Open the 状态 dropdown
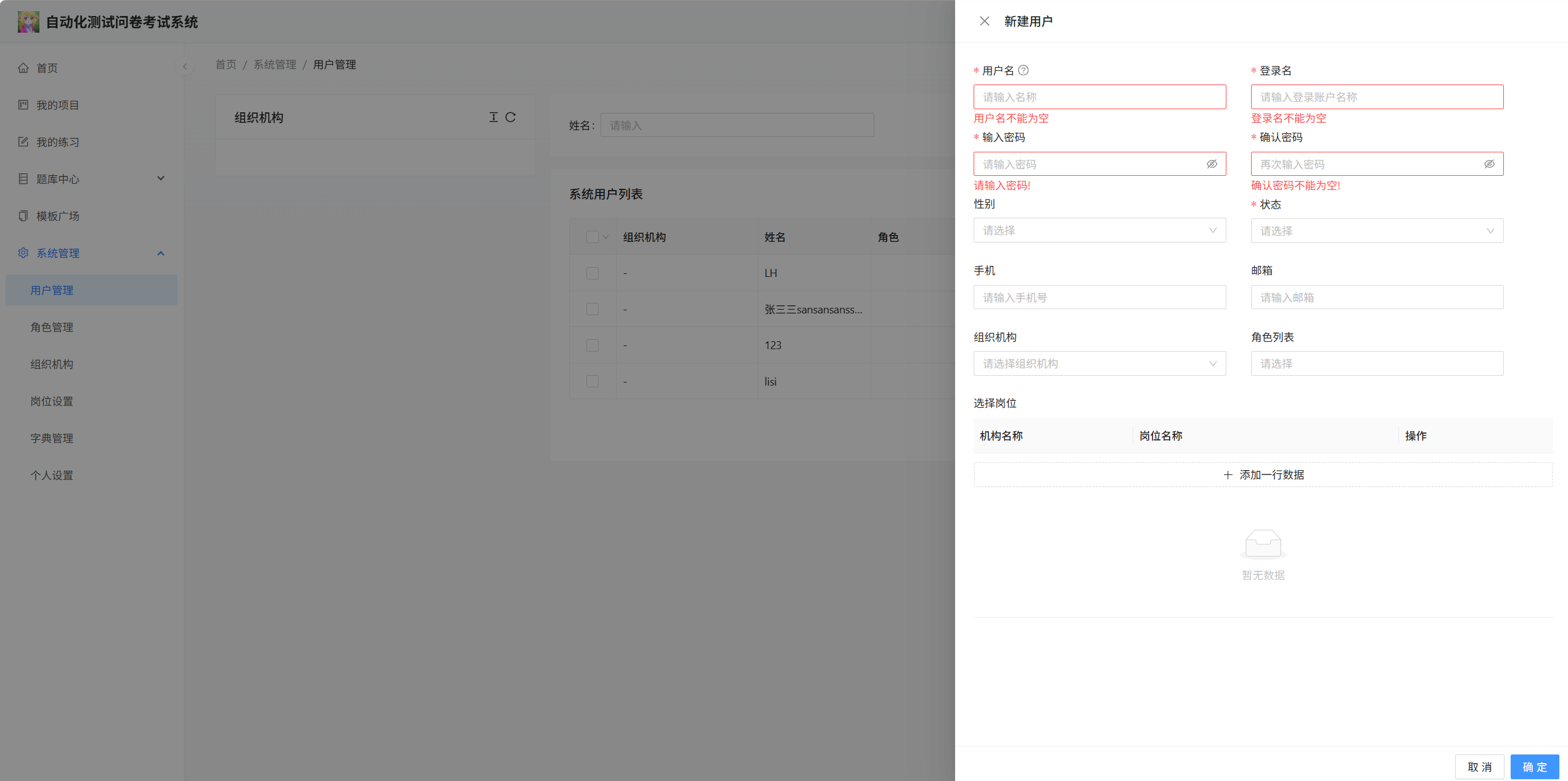1568x781 pixels. pyautogui.click(x=1377, y=231)
